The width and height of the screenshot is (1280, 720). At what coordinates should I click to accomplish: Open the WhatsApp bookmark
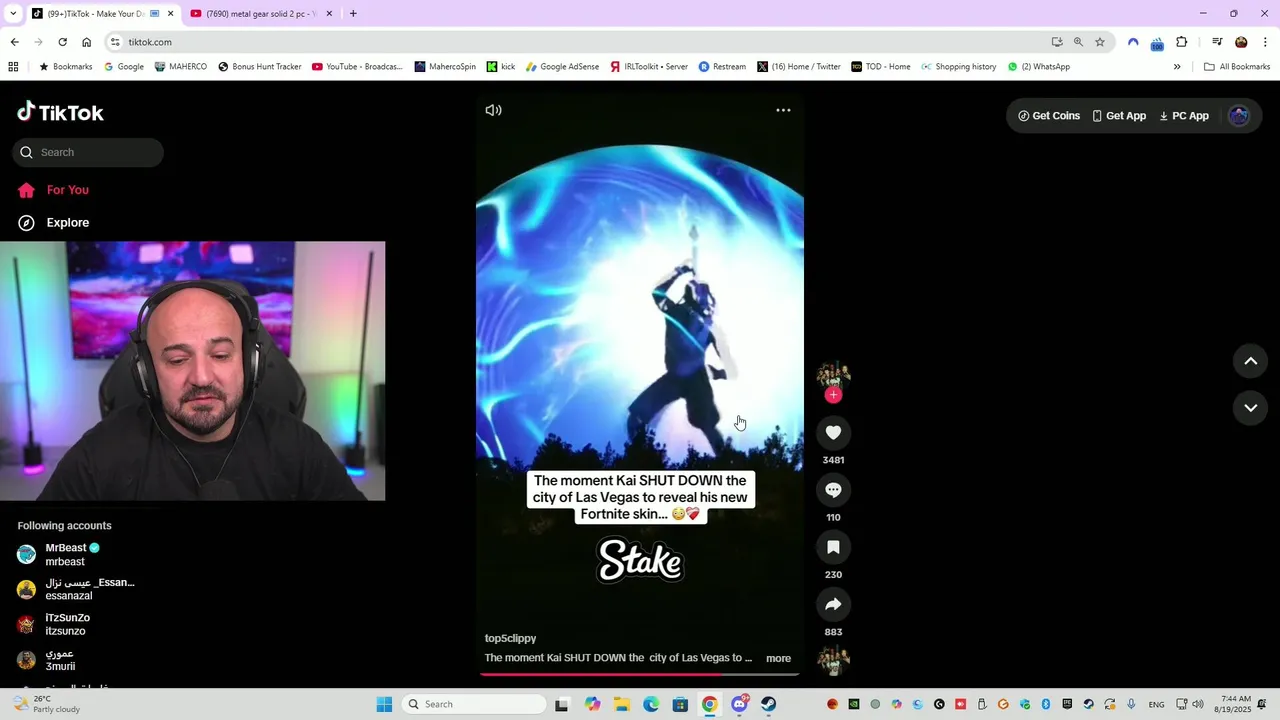click(1039, 67)
